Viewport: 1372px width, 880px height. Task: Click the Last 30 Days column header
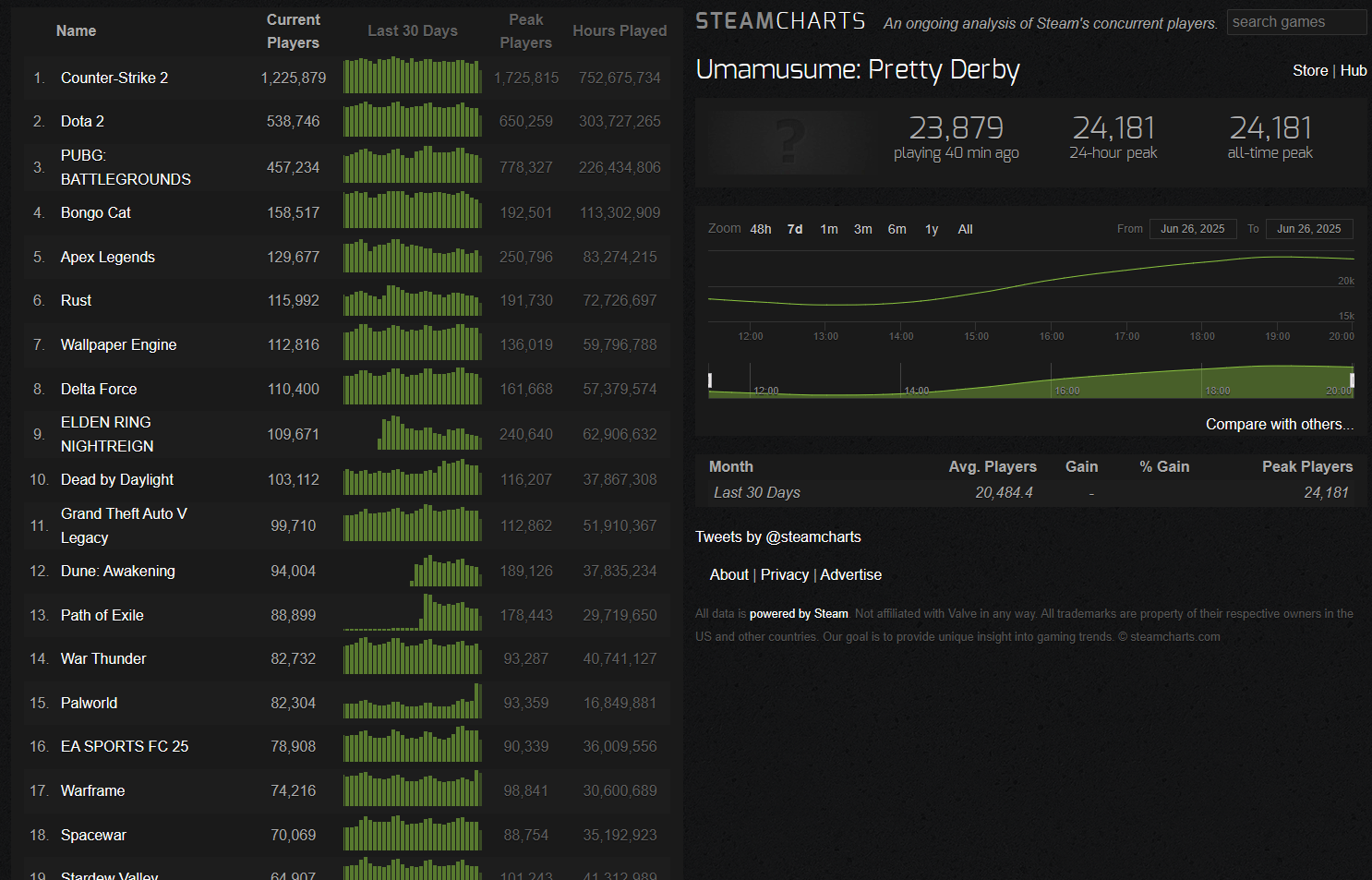pyautogui.click(x=413, y=31)
